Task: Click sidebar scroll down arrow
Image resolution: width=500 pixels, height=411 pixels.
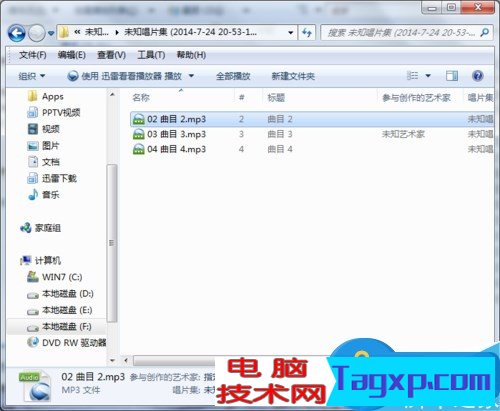Action: [112, 360]
